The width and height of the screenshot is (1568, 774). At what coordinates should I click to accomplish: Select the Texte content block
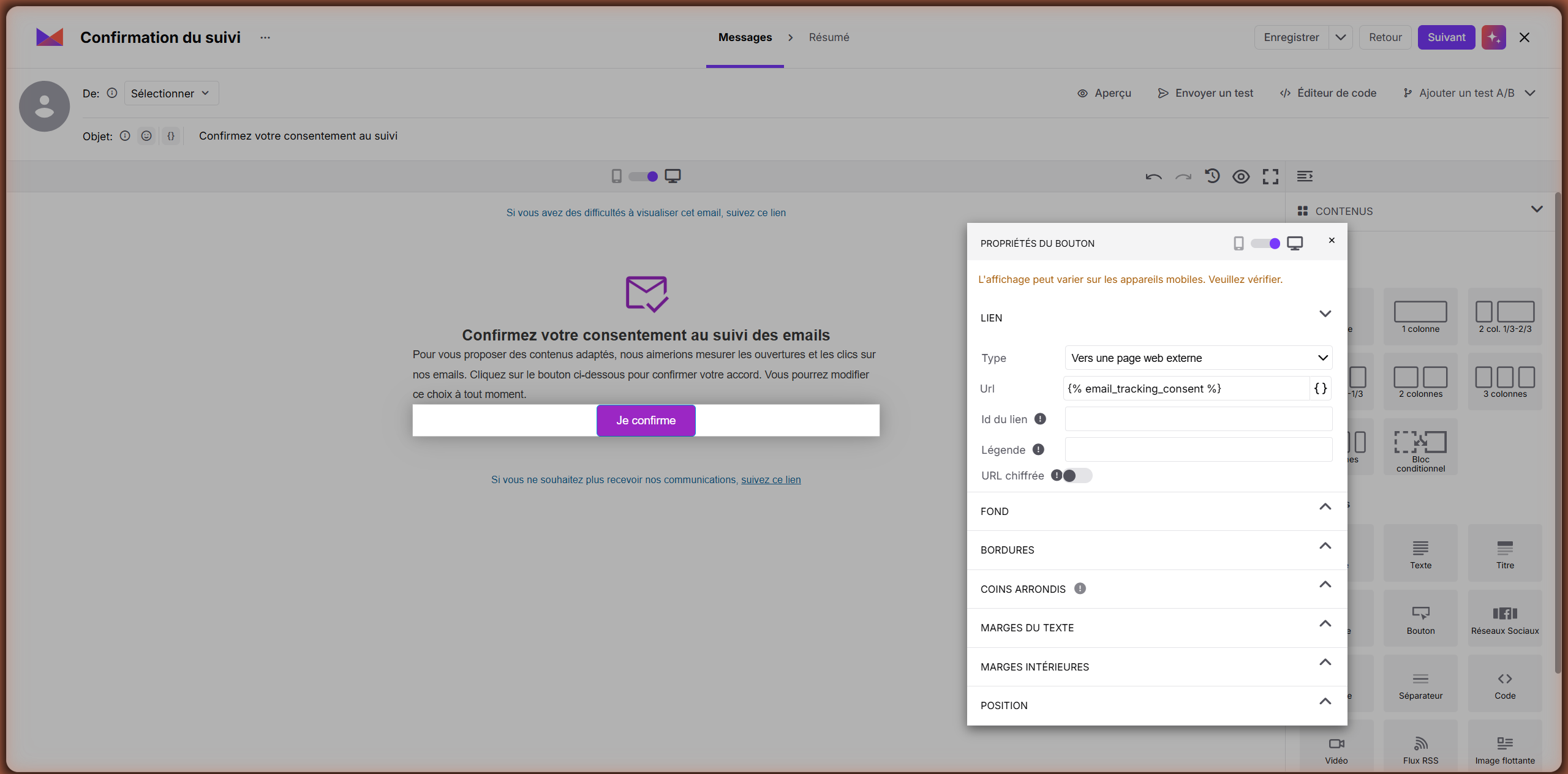[x=1420, y=554]
